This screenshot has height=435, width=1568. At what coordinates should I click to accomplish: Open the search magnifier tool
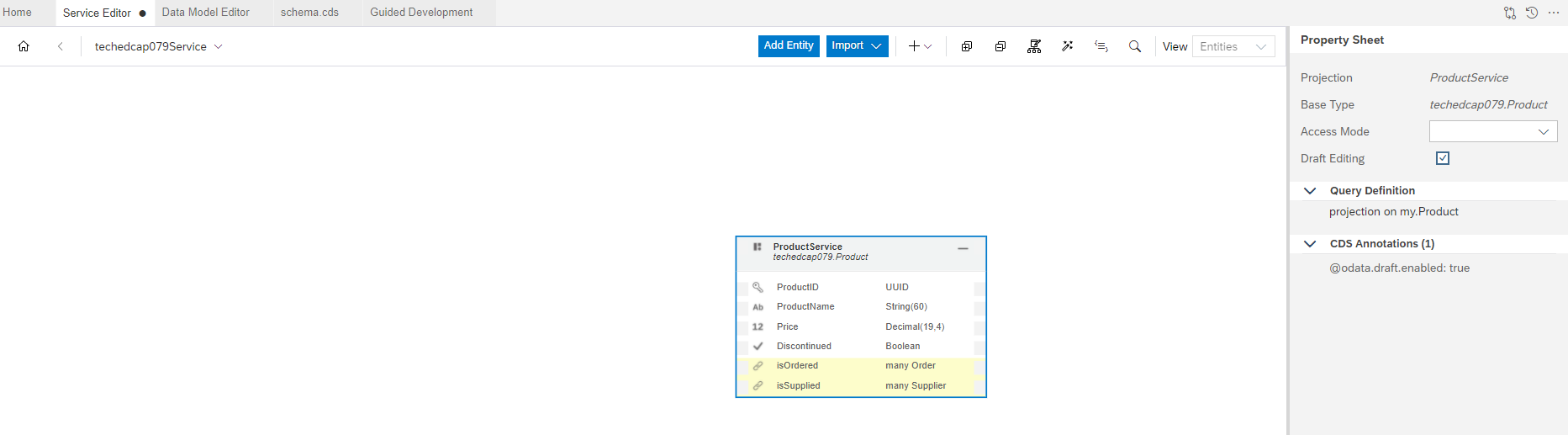tap(1135, 46)
